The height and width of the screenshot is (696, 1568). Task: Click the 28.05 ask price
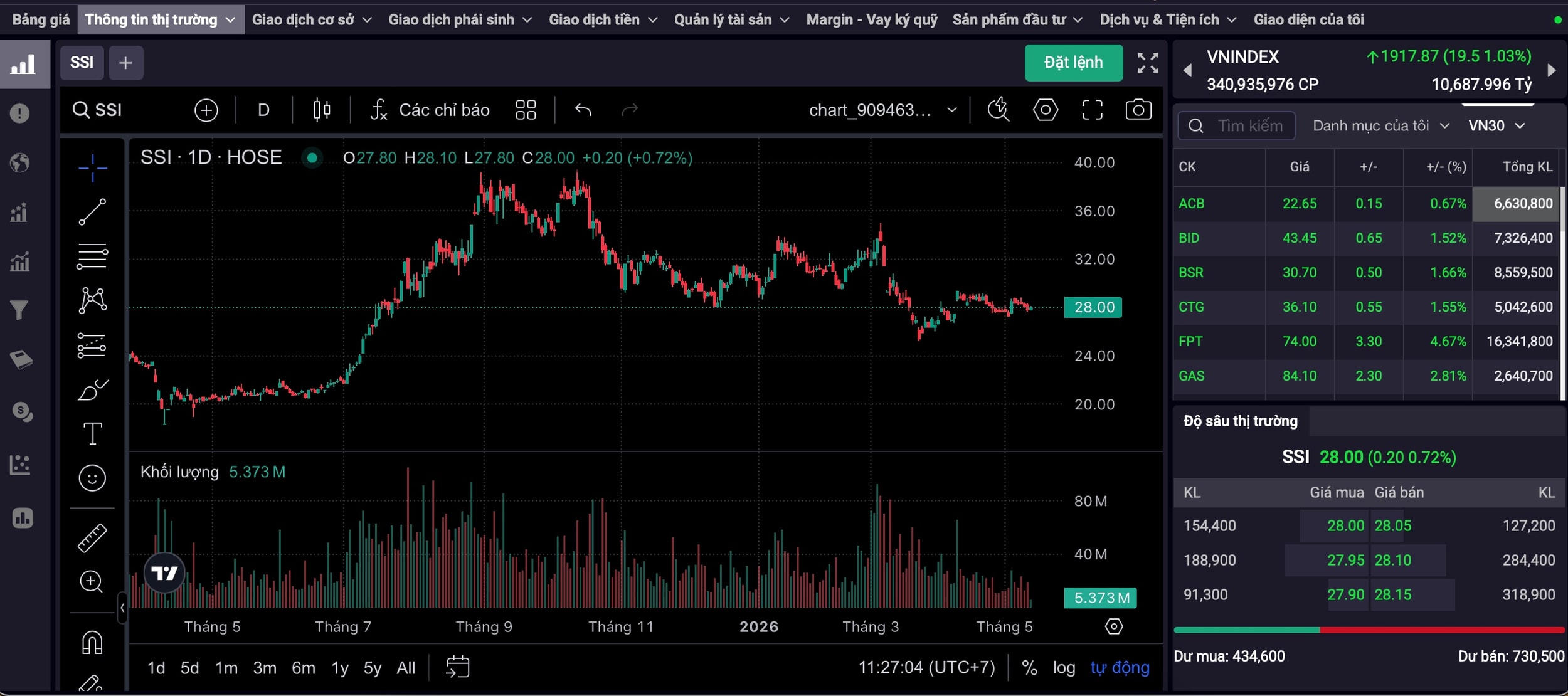click(x=1392, y=525)
